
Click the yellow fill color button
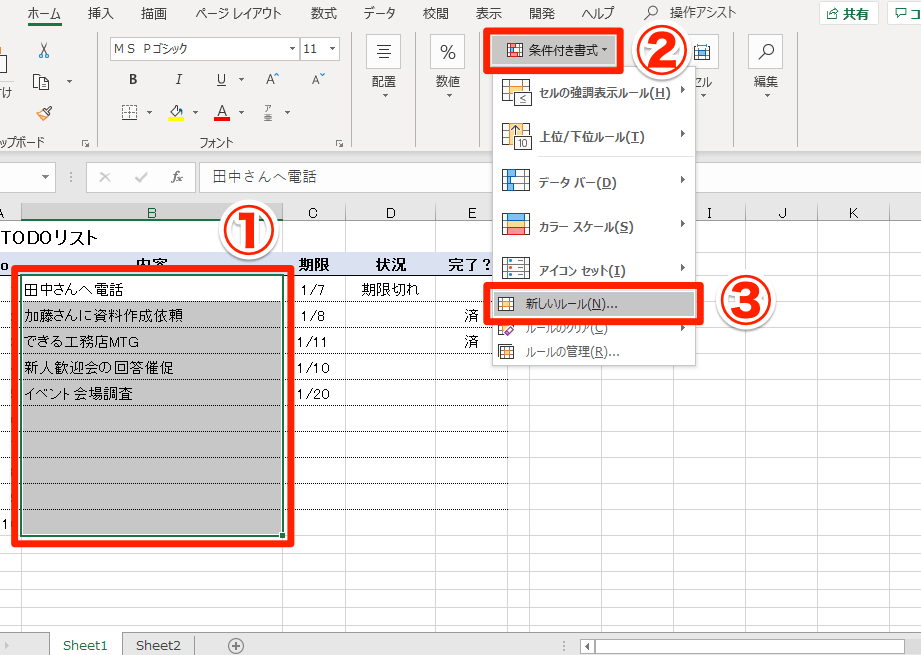176,112
